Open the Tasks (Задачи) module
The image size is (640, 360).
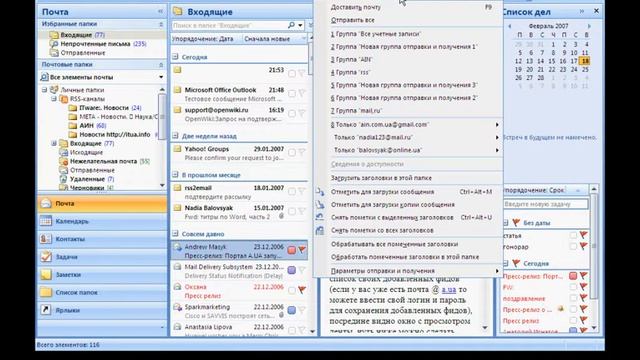pyautogui.click(x=102, y=257)
